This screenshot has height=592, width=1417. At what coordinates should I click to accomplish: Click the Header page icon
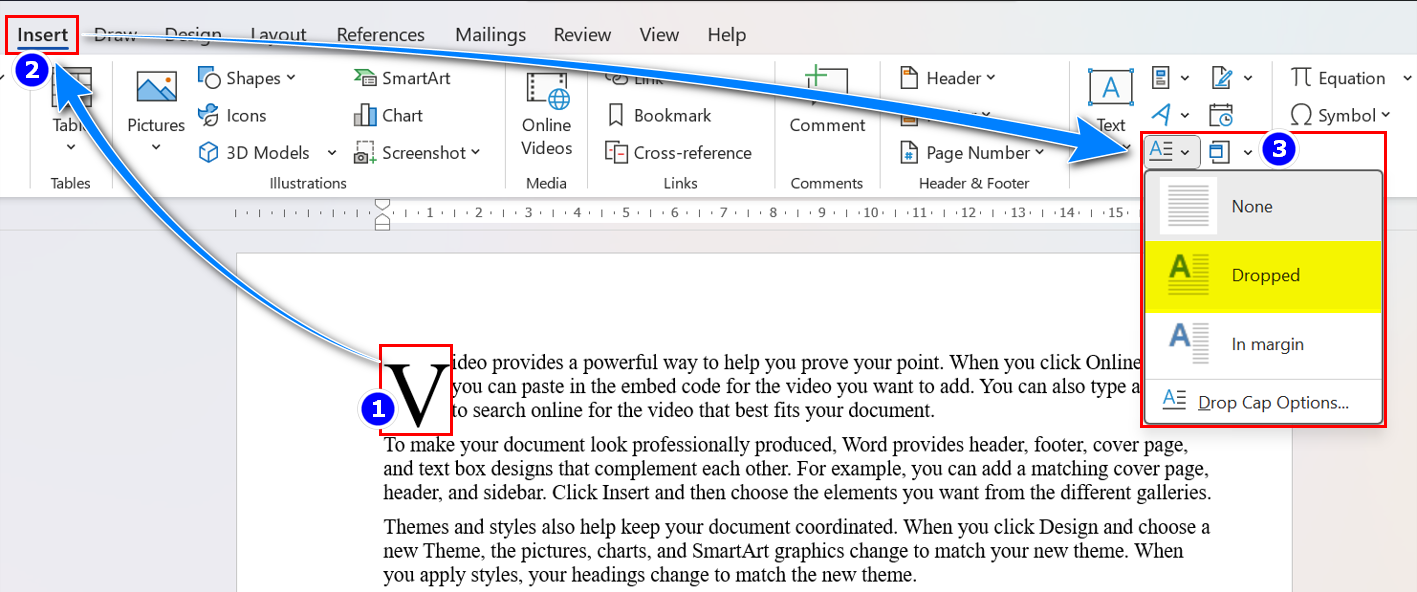pyautogui.click(x=909, y=78)
